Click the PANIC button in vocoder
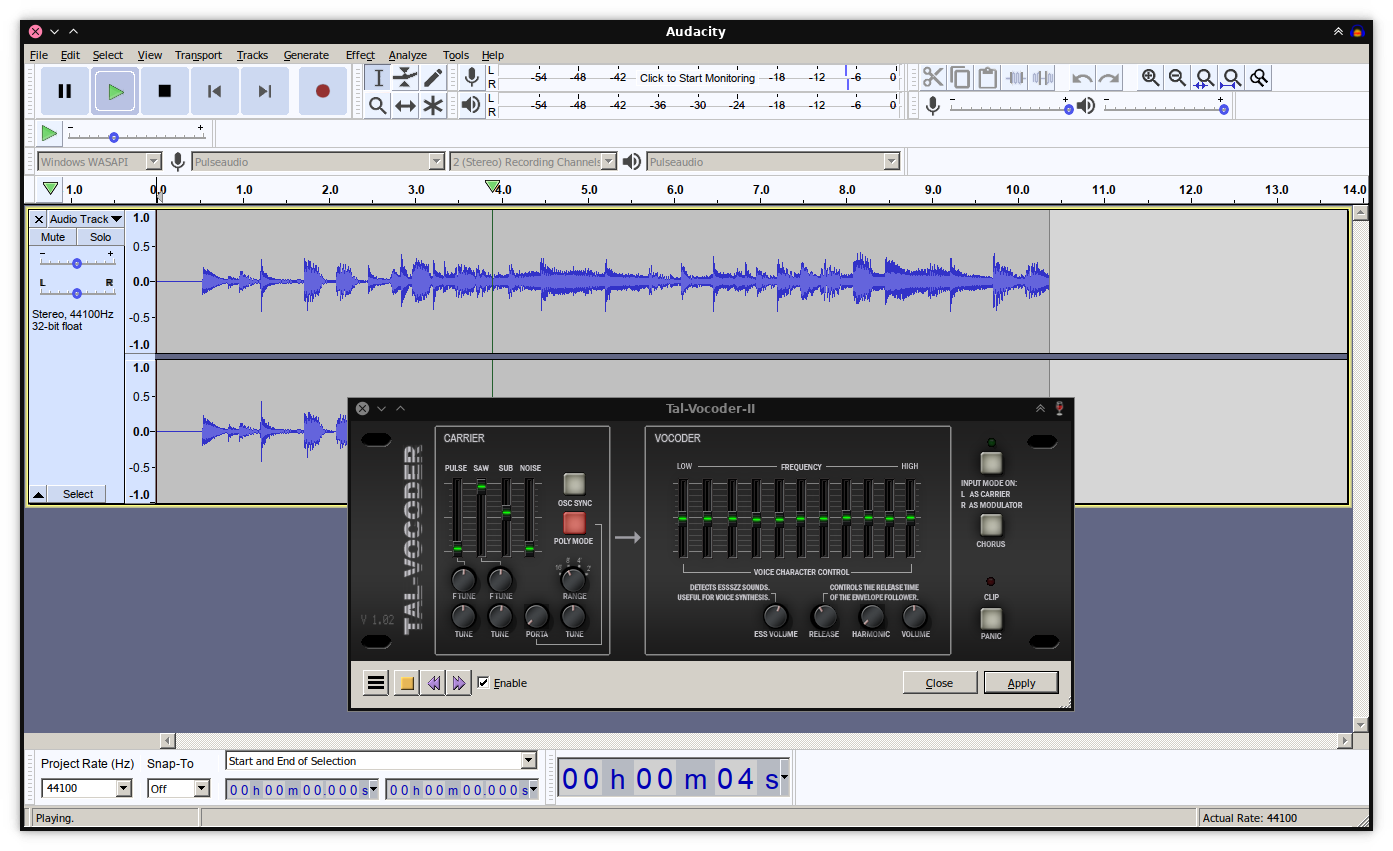This screenshot has width=1393, height=851. 991,618
